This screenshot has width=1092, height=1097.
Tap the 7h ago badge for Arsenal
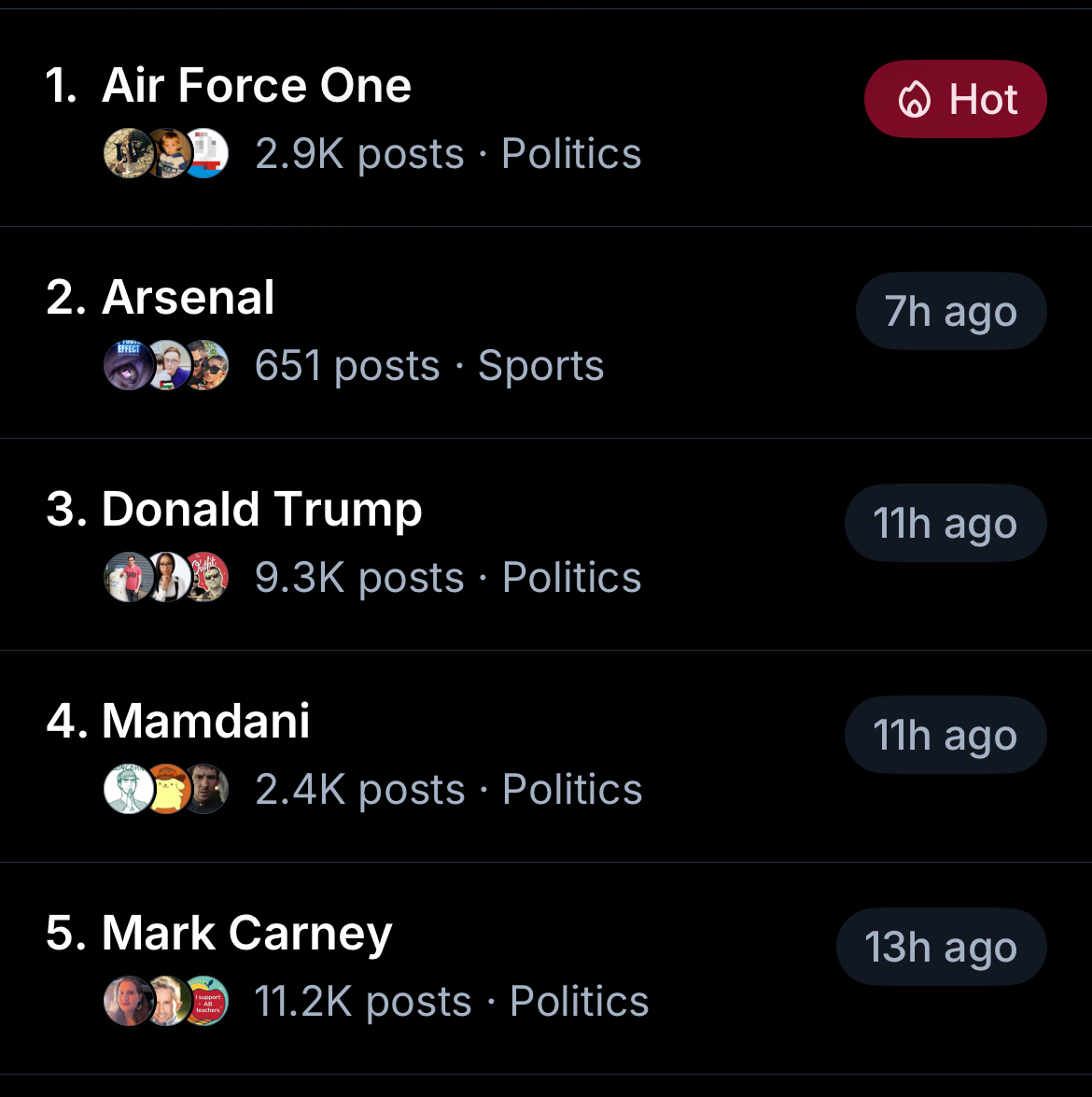[950, 311]
